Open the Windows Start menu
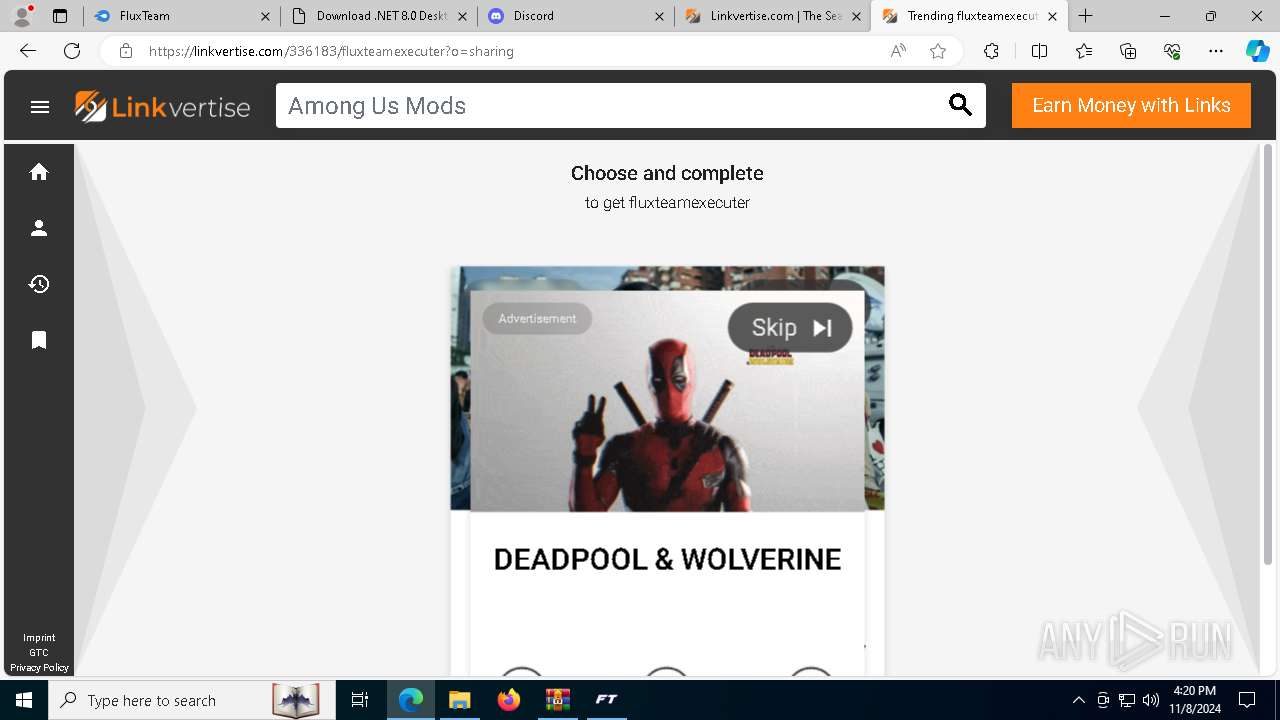 (24, 700)
